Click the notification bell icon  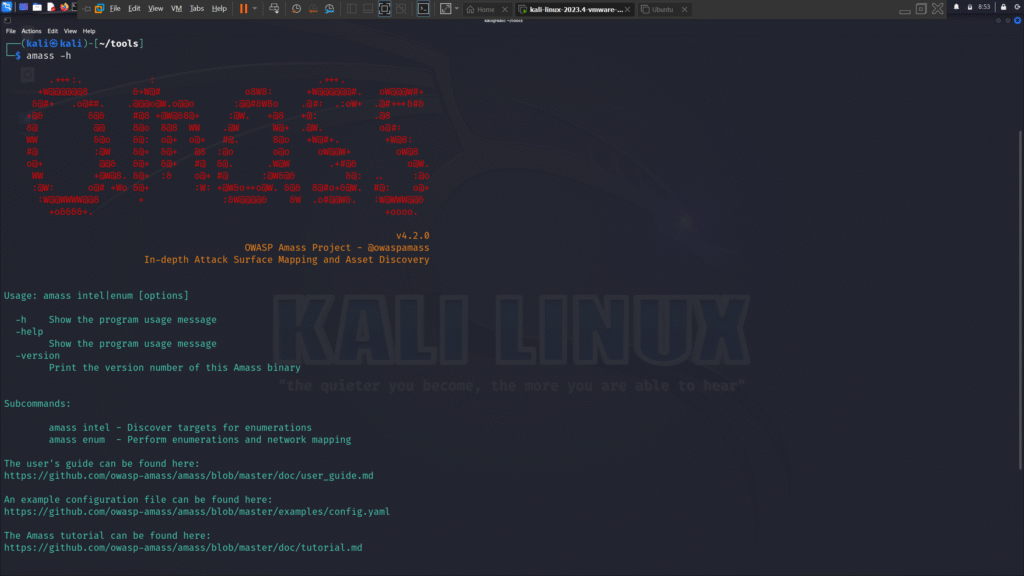956,7
